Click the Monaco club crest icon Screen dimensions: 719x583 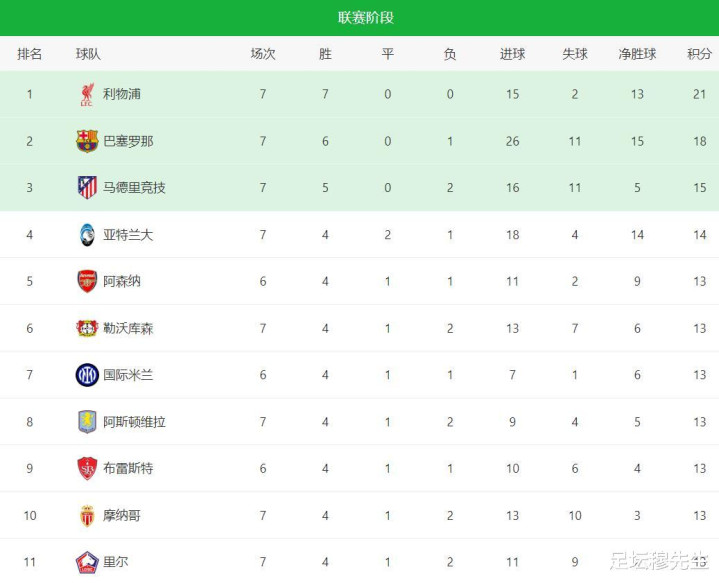coord(87,515)
